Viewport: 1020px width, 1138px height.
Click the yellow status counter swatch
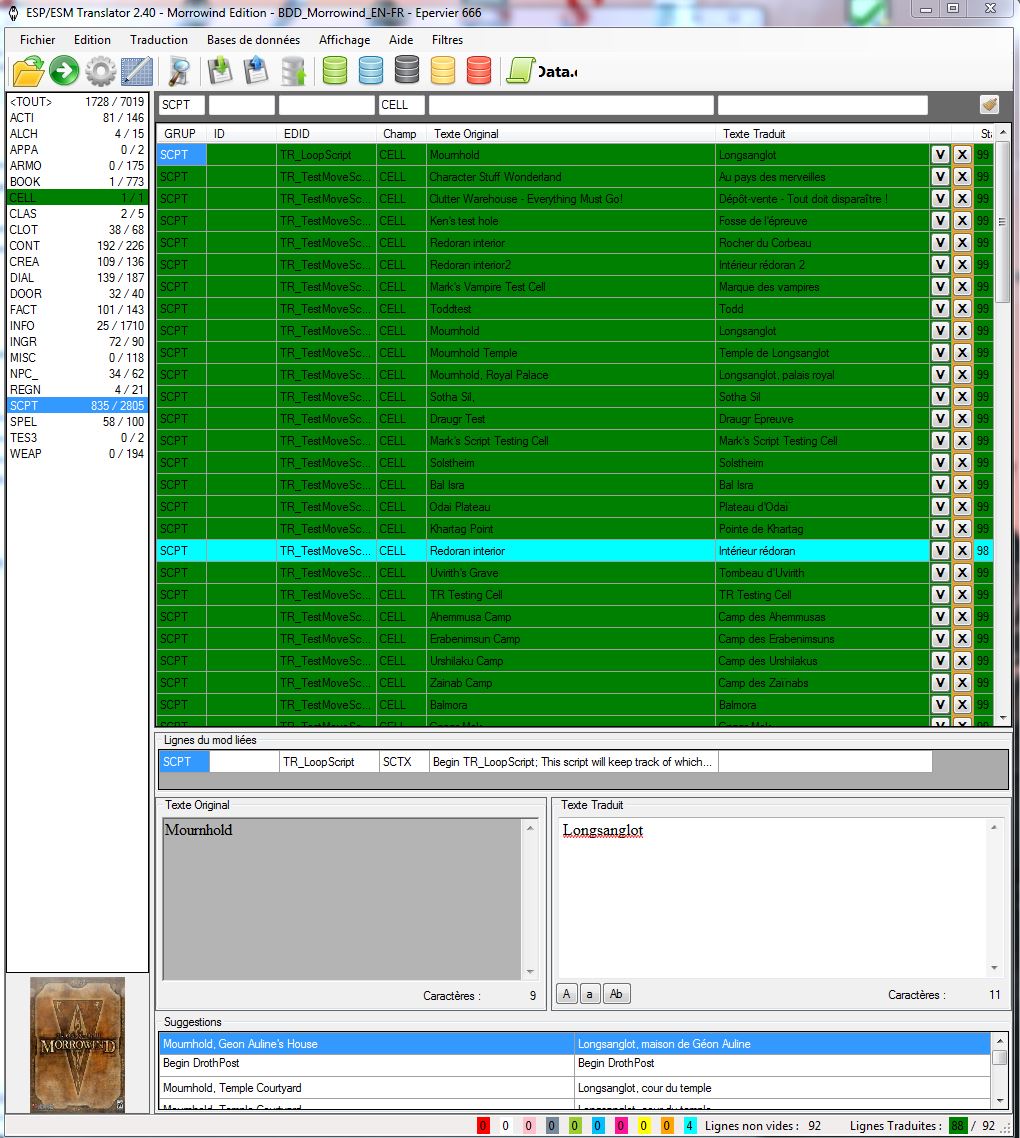[643, 1126]
